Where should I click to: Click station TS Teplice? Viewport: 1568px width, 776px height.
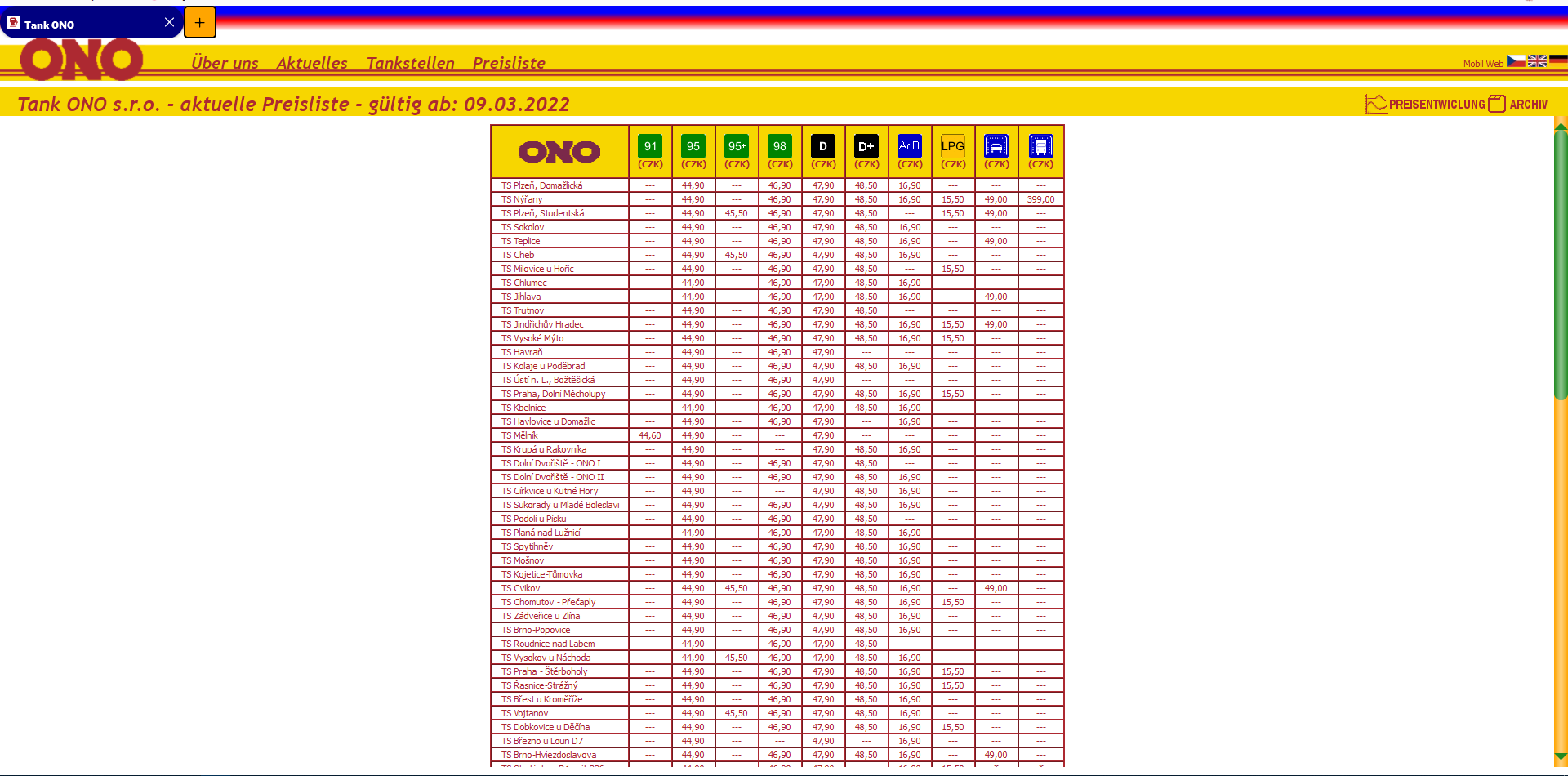click(520, 241)
